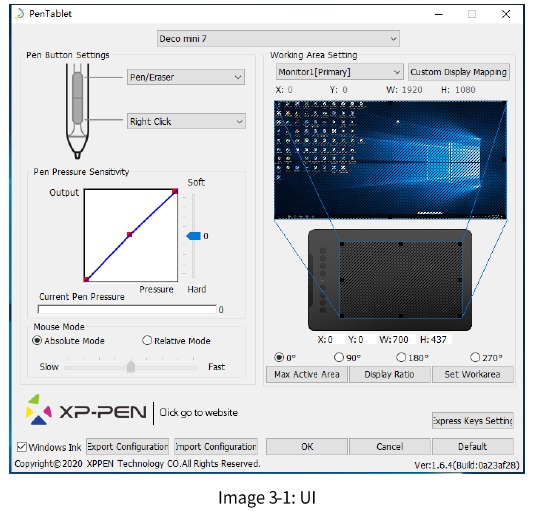The width and height of the screenshot is (546, 516).
Task: Click the XP-PEN colorful logo
Action: click(39, 410)
